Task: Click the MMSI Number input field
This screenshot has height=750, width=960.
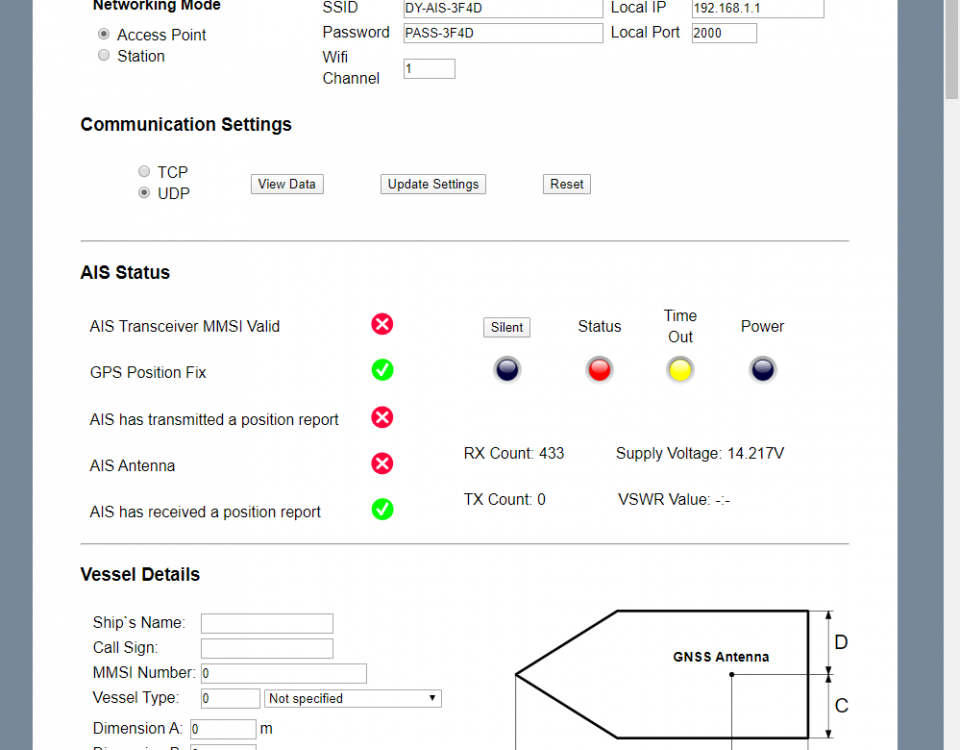Action: 283,673
